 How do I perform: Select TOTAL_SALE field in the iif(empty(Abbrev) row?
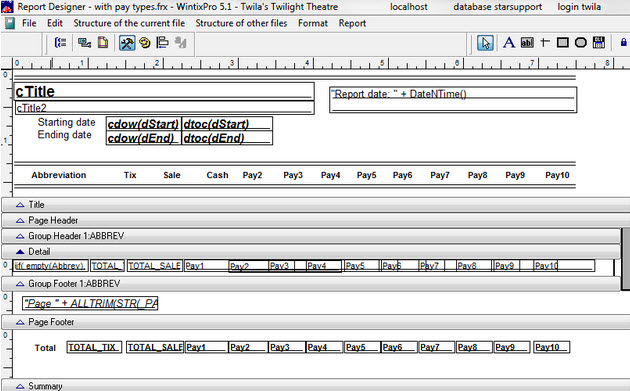click(155, 266)
